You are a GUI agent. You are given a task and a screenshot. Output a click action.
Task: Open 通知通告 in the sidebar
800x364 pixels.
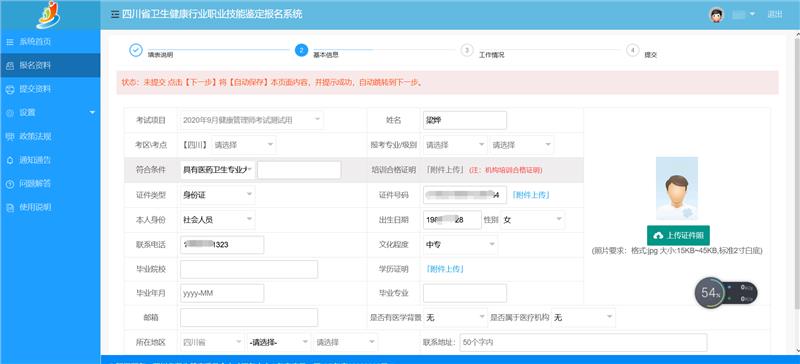coord(50,160)
